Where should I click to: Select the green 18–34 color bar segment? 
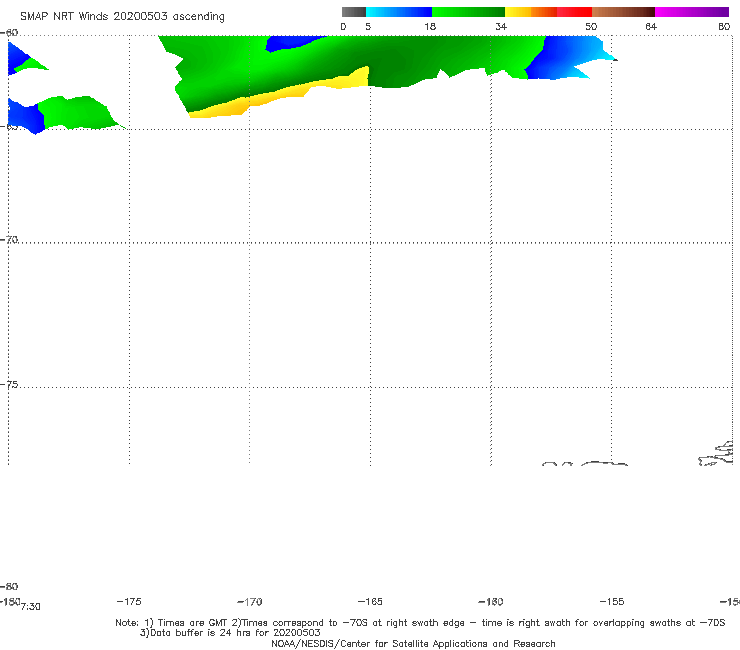tap(468, 12)
